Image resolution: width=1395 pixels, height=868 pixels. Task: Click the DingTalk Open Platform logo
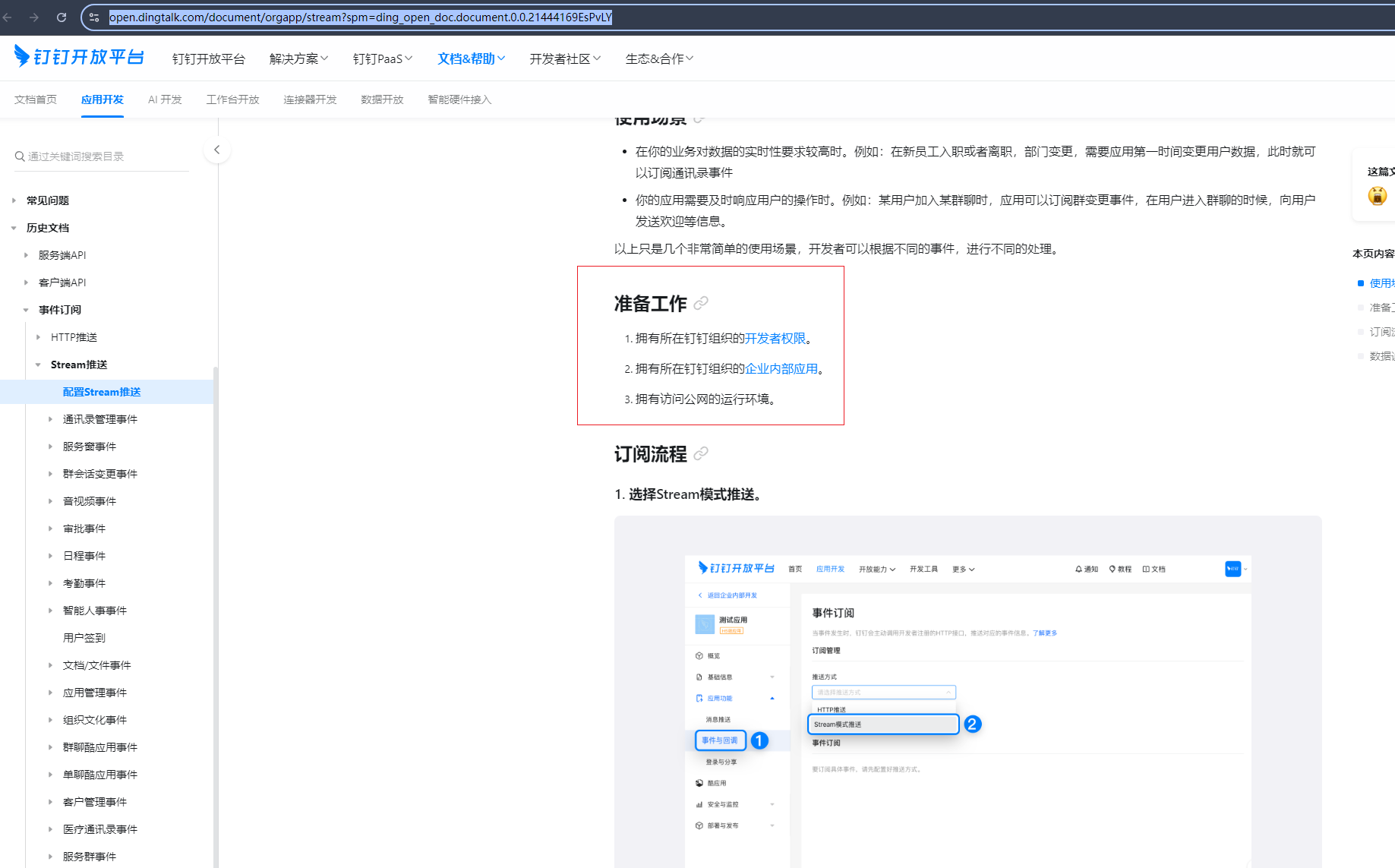[x=79, y=57]
